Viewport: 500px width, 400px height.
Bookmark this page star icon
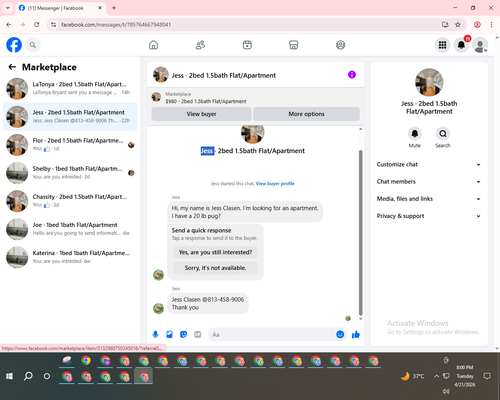(458, 25)
